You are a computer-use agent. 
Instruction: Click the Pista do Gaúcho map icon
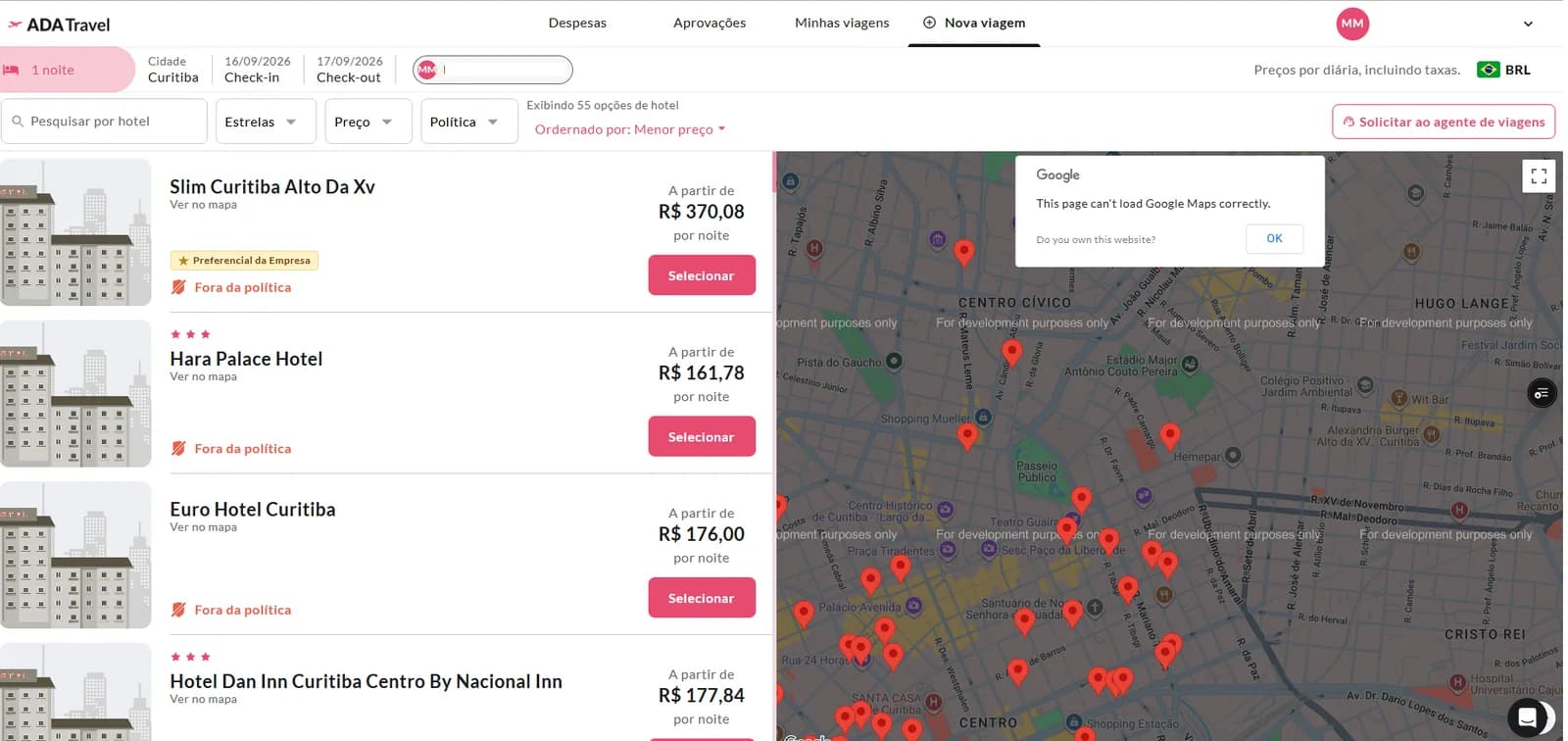click(894, 362)
